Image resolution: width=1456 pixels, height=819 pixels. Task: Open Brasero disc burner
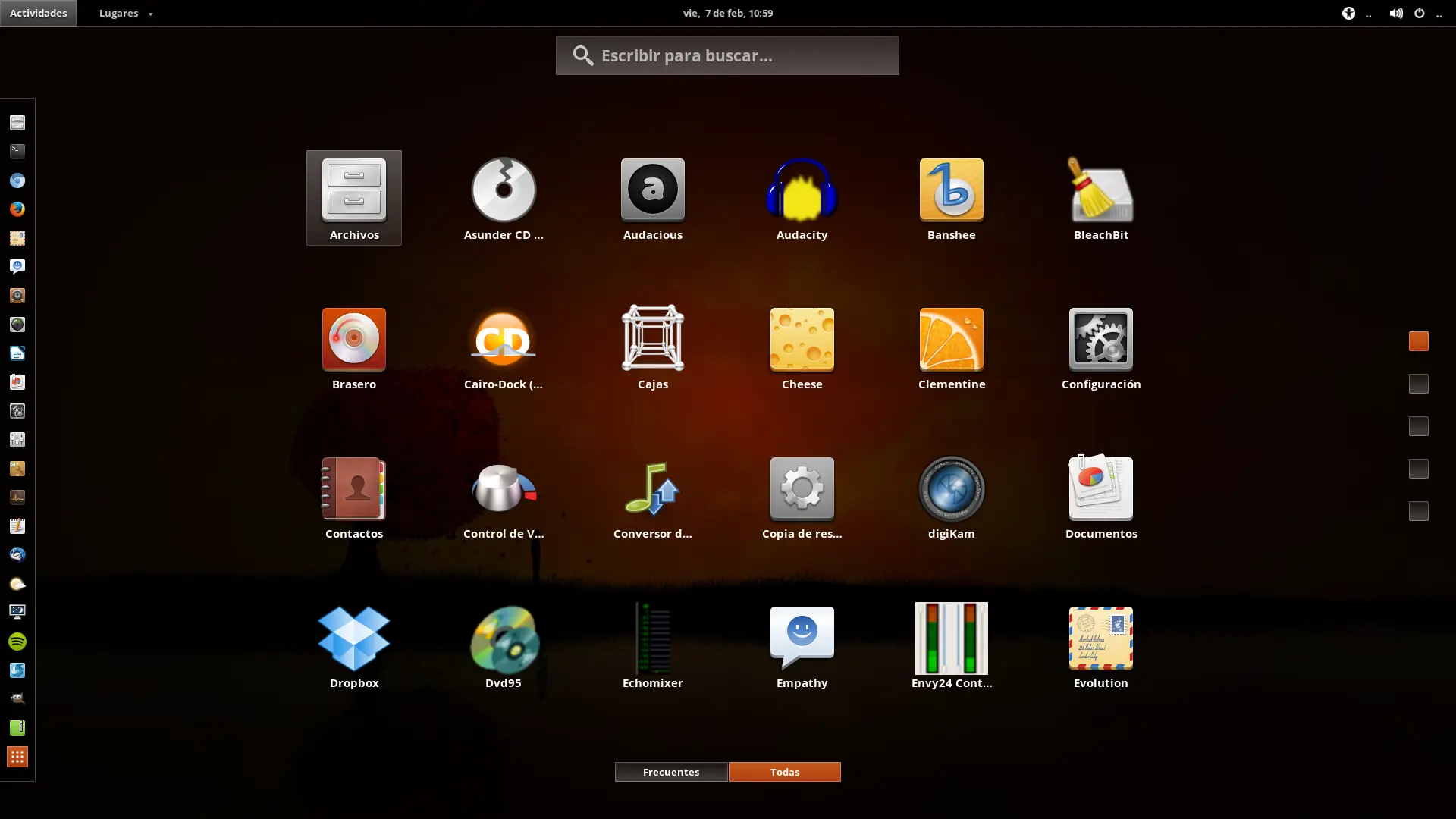tap(354, 347)
